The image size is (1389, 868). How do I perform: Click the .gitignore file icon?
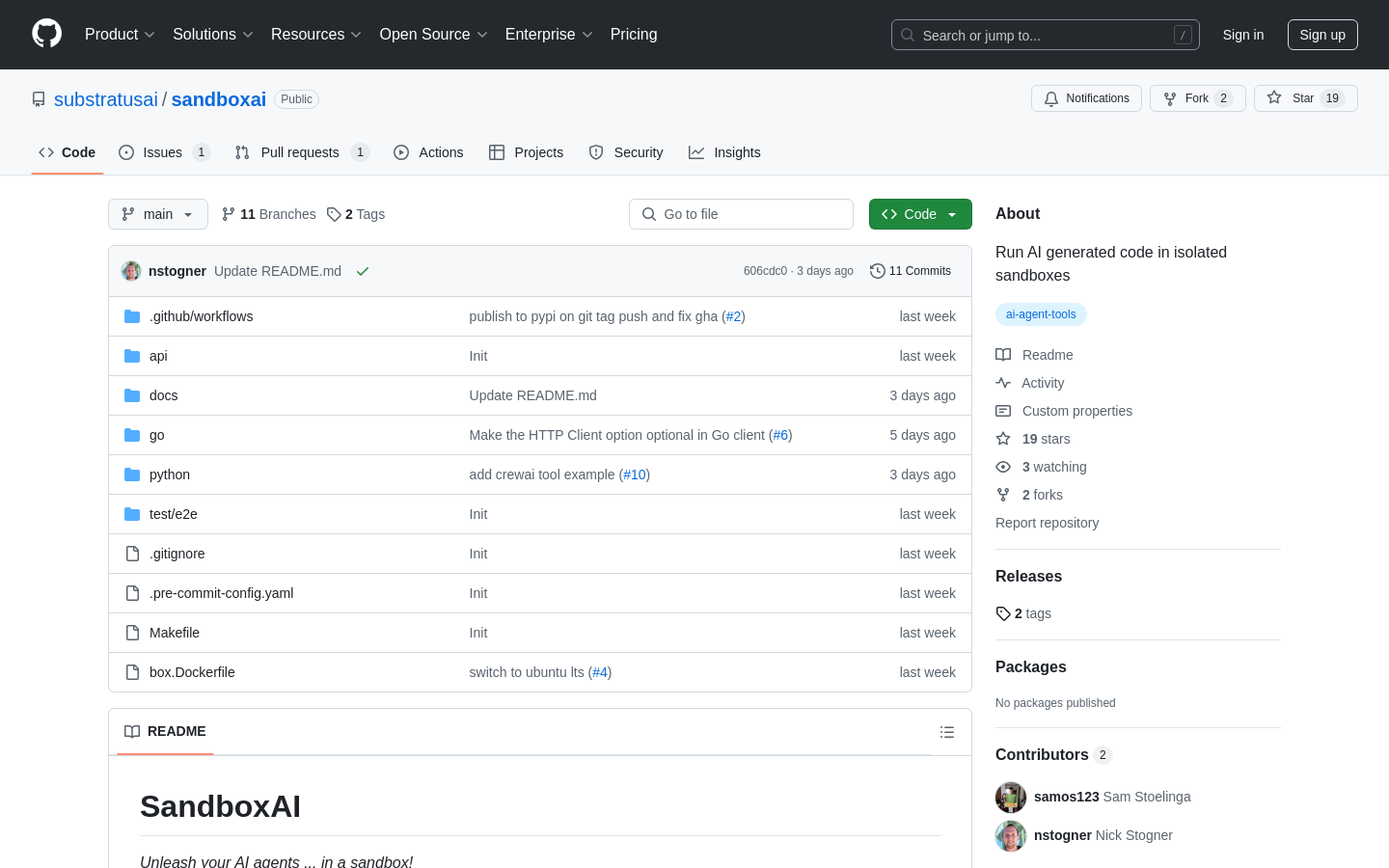click(x=132, y=554)
